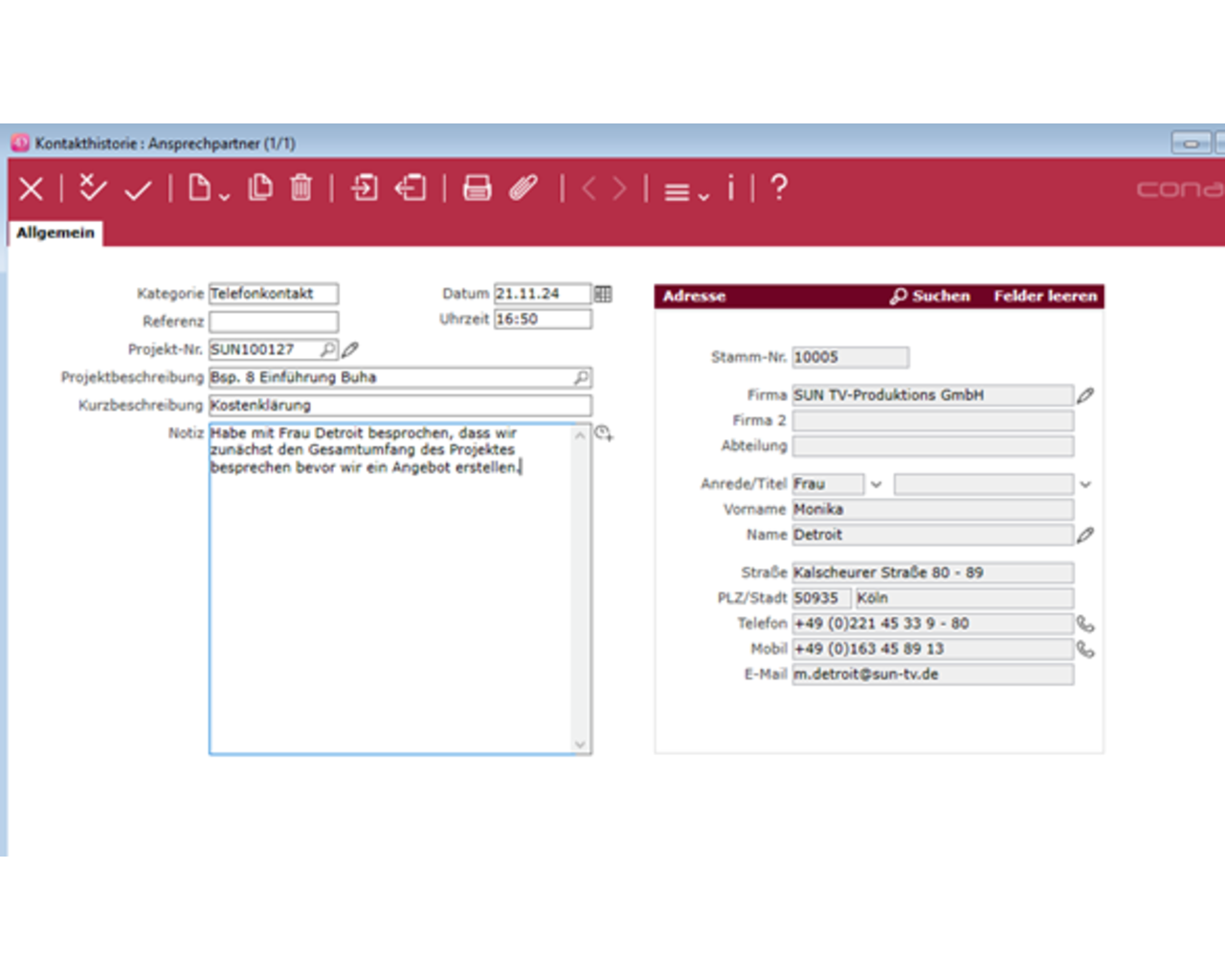Screen dimensions: 1225x980
Task: Click the Notiz scrollbar down arrow
Action: (580, 744)
